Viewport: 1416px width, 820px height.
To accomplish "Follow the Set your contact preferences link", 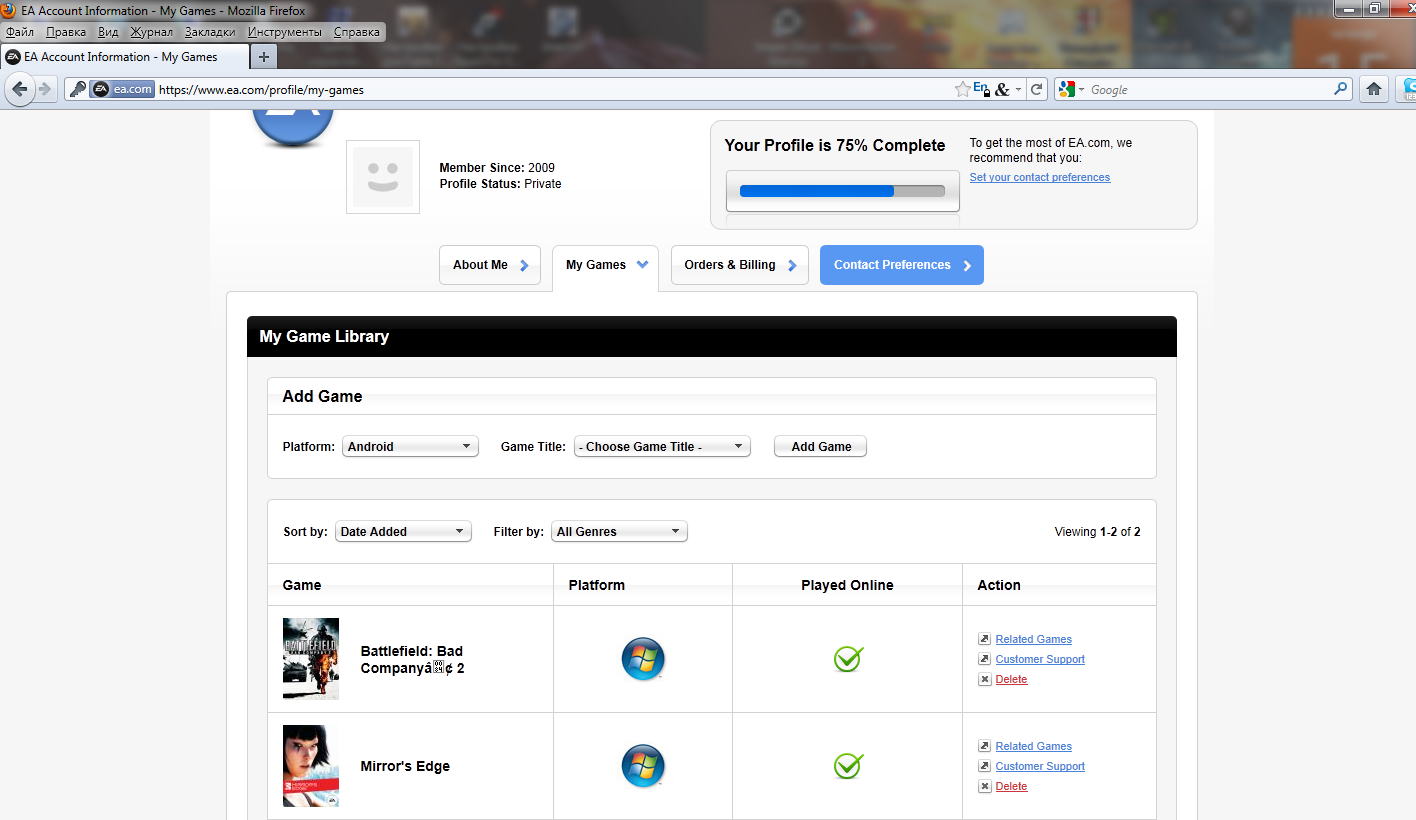I will click(x=1040, y=178).
